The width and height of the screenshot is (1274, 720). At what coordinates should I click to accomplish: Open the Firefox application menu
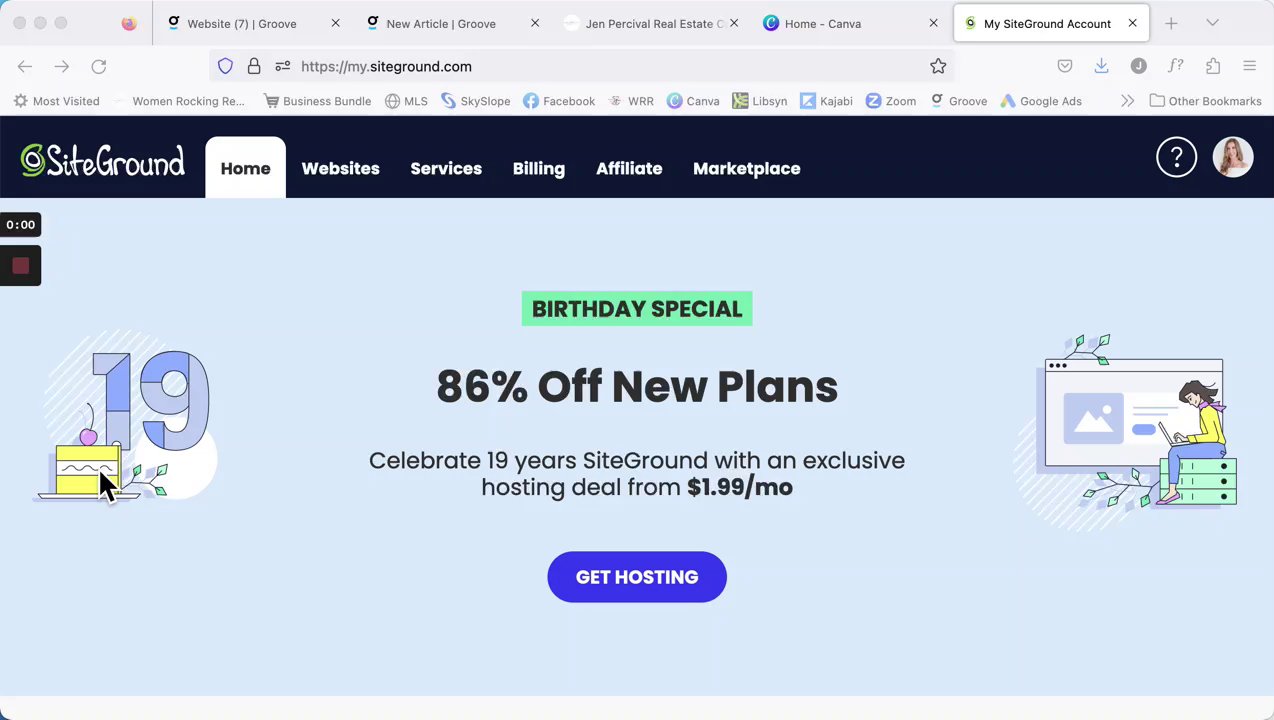tap(1249, 66)
